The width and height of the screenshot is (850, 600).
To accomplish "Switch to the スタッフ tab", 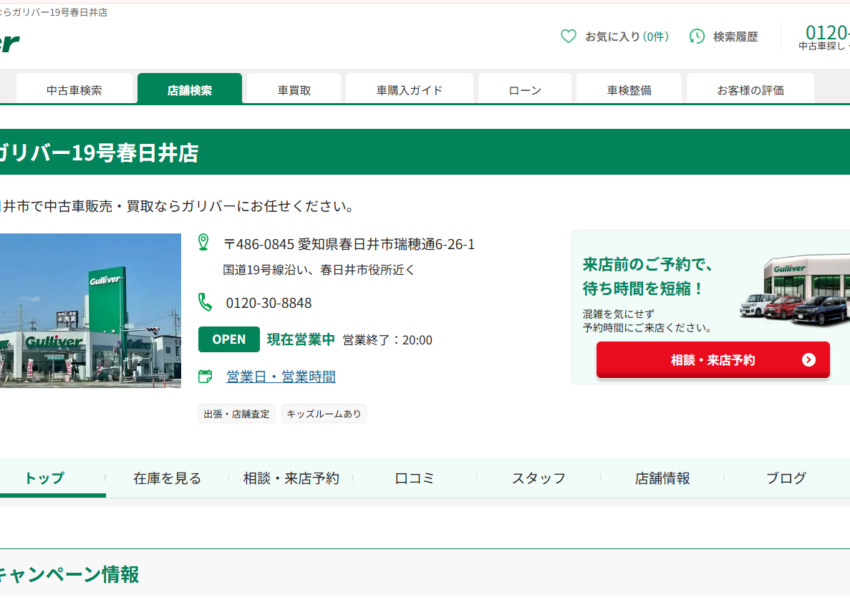I will click(539, 478).
